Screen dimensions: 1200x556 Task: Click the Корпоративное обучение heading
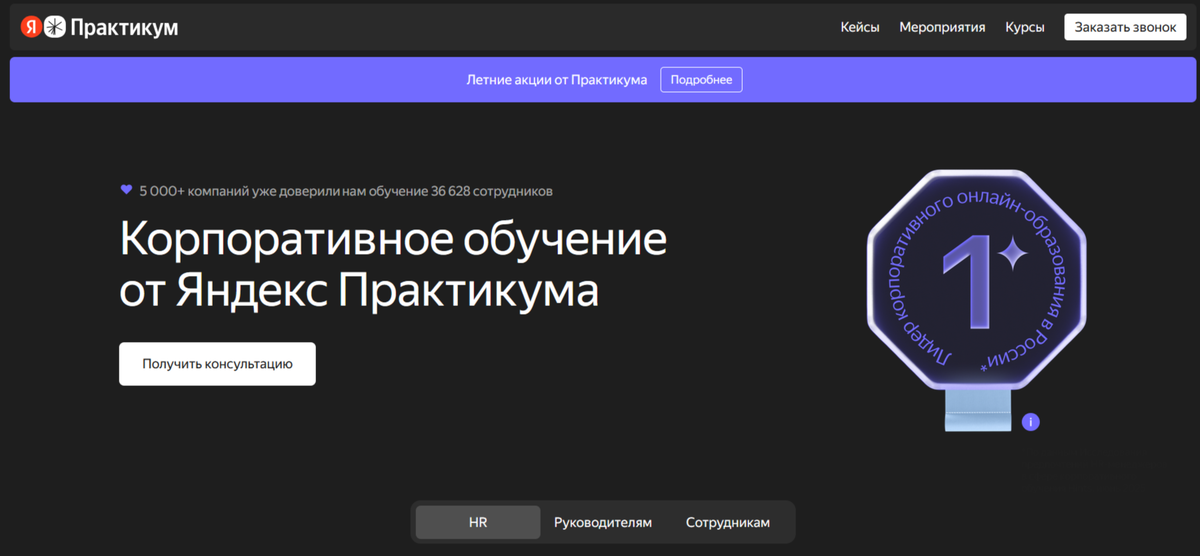point(393,265)
